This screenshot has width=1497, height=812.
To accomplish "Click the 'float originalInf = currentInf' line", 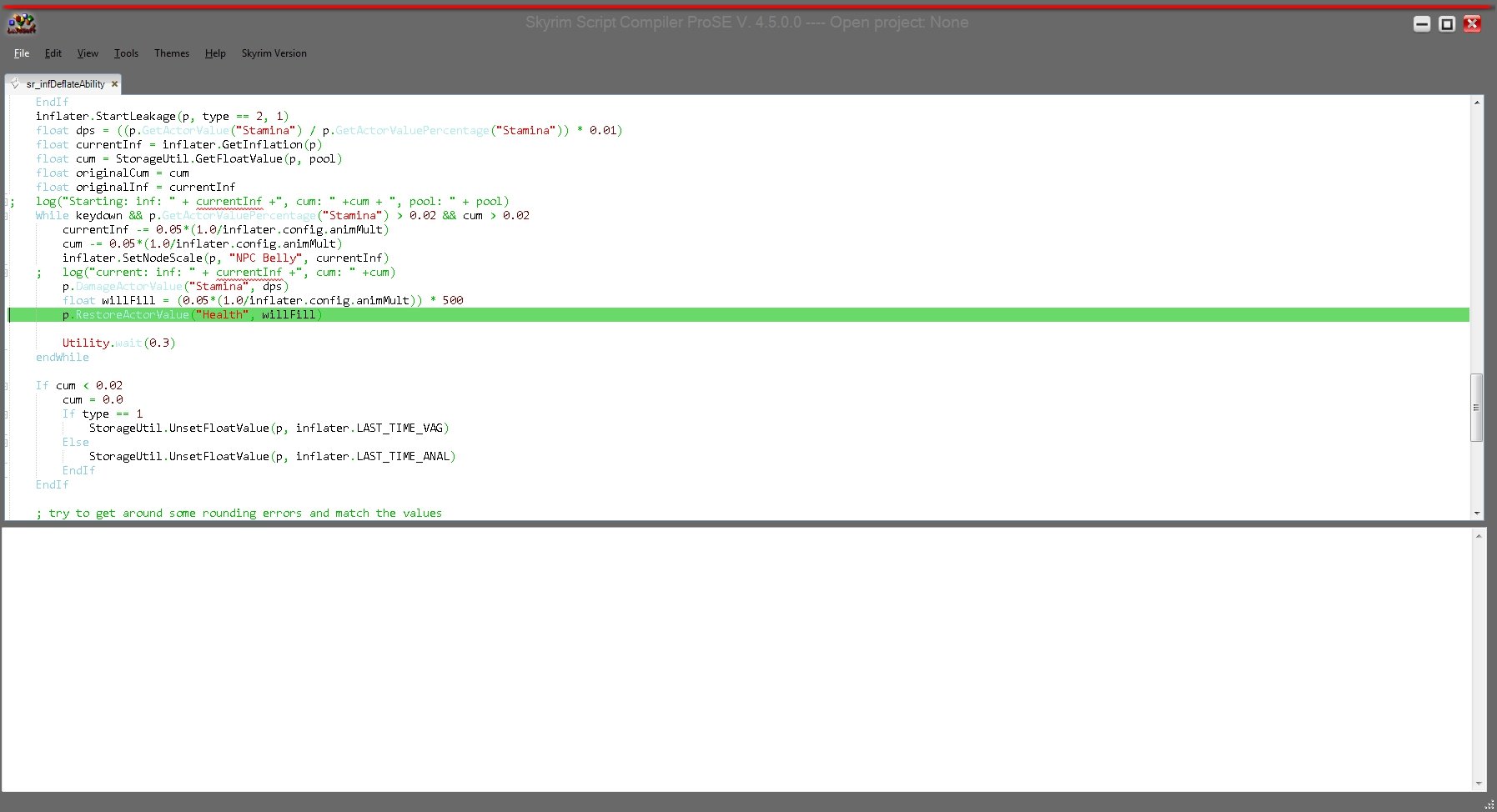I will (135, 187).
